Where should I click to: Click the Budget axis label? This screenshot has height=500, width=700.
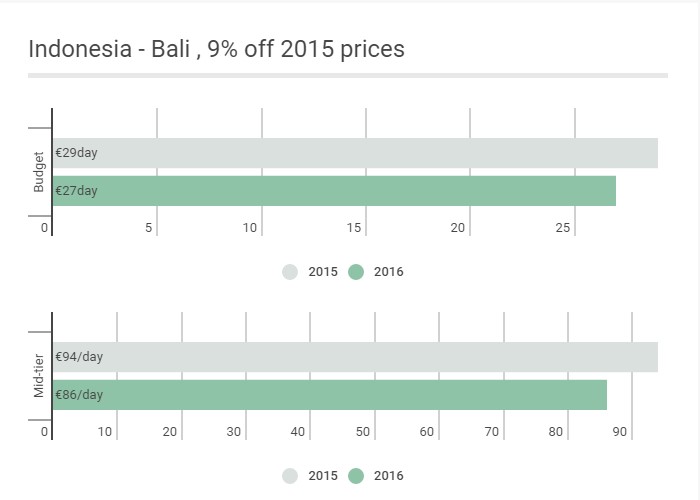click(x=39, y=172)
